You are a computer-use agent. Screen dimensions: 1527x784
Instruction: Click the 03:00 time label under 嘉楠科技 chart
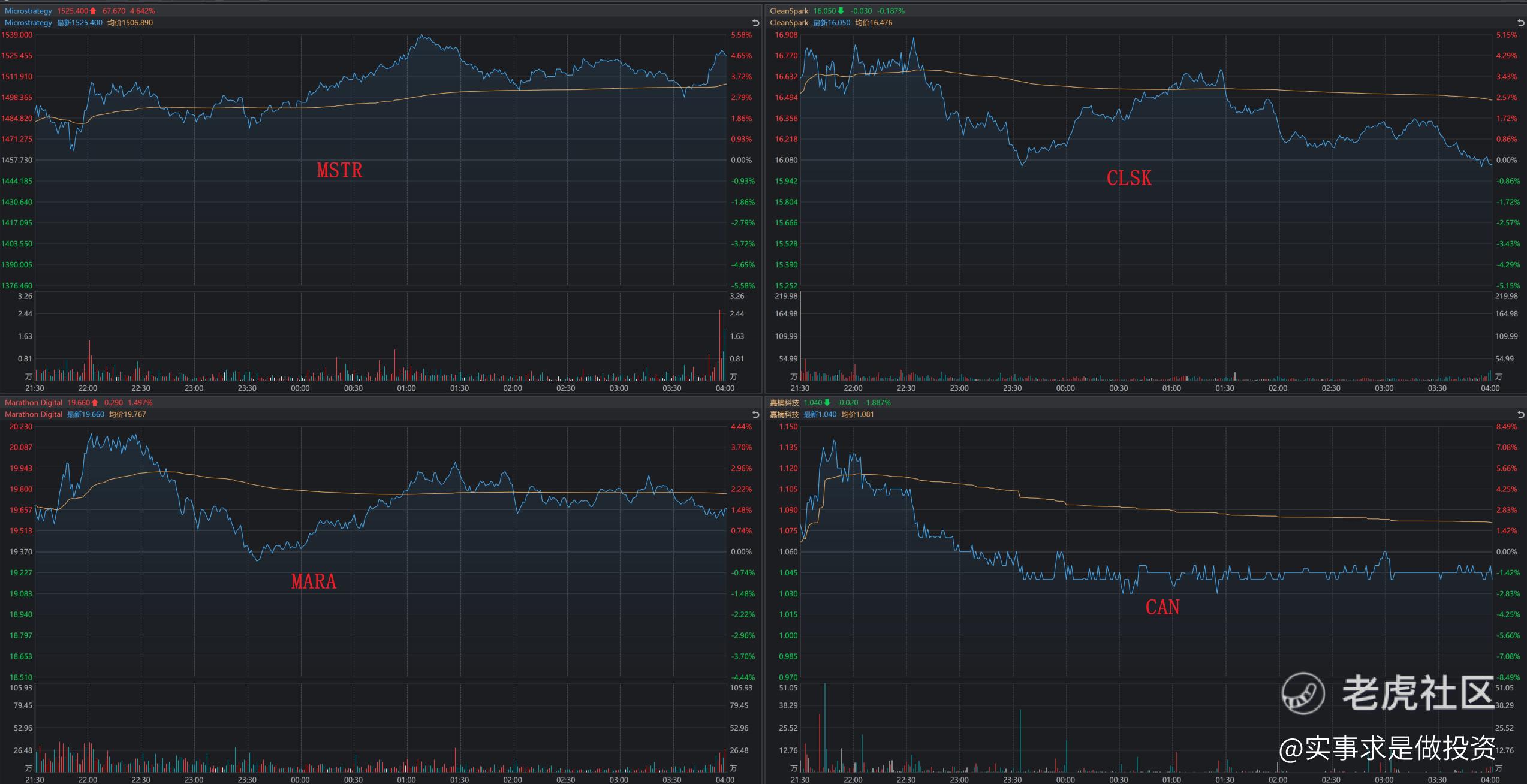tap(1384, 780)
